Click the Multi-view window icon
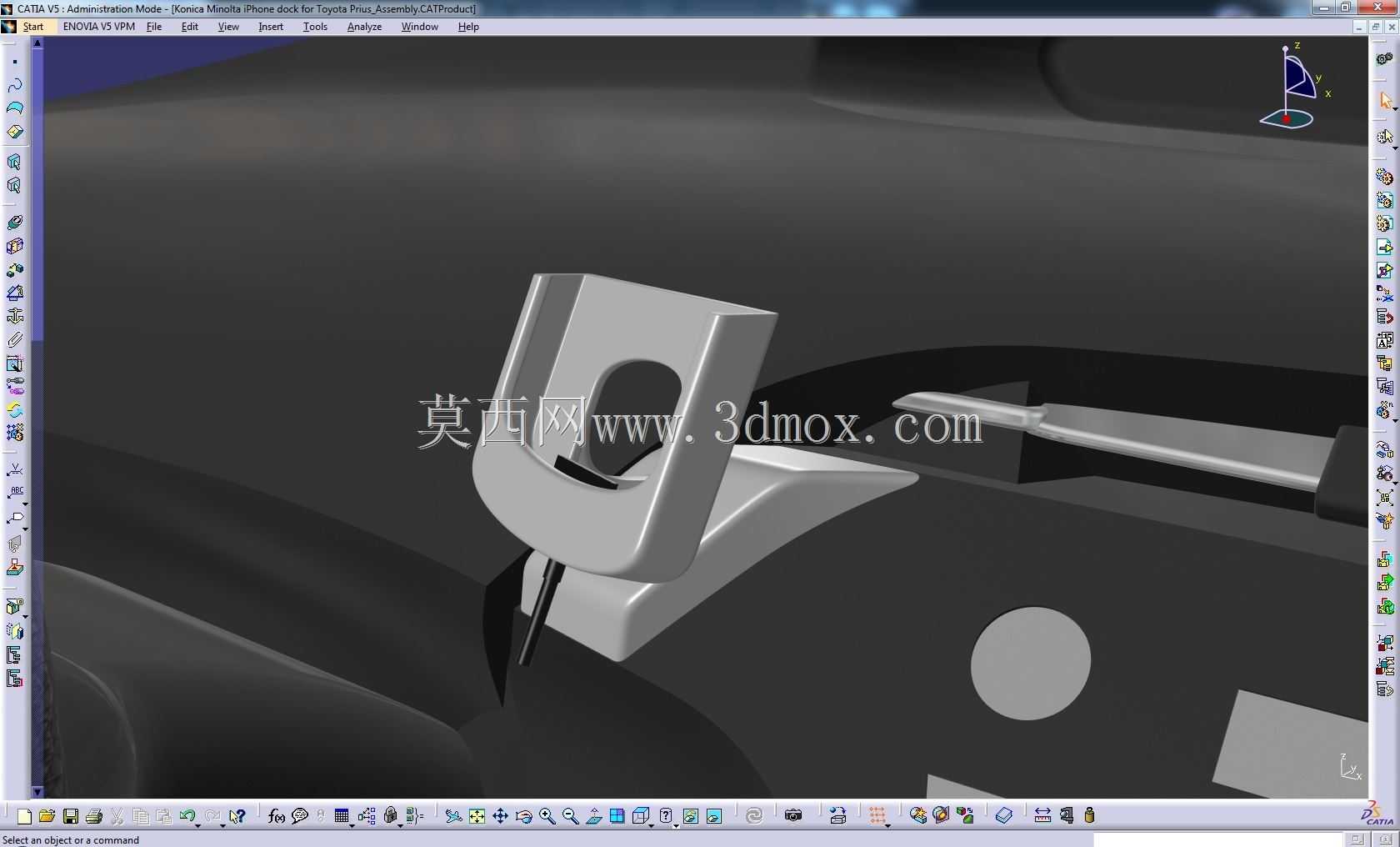This screenshot has height=847, width=1400. point(617,816)
